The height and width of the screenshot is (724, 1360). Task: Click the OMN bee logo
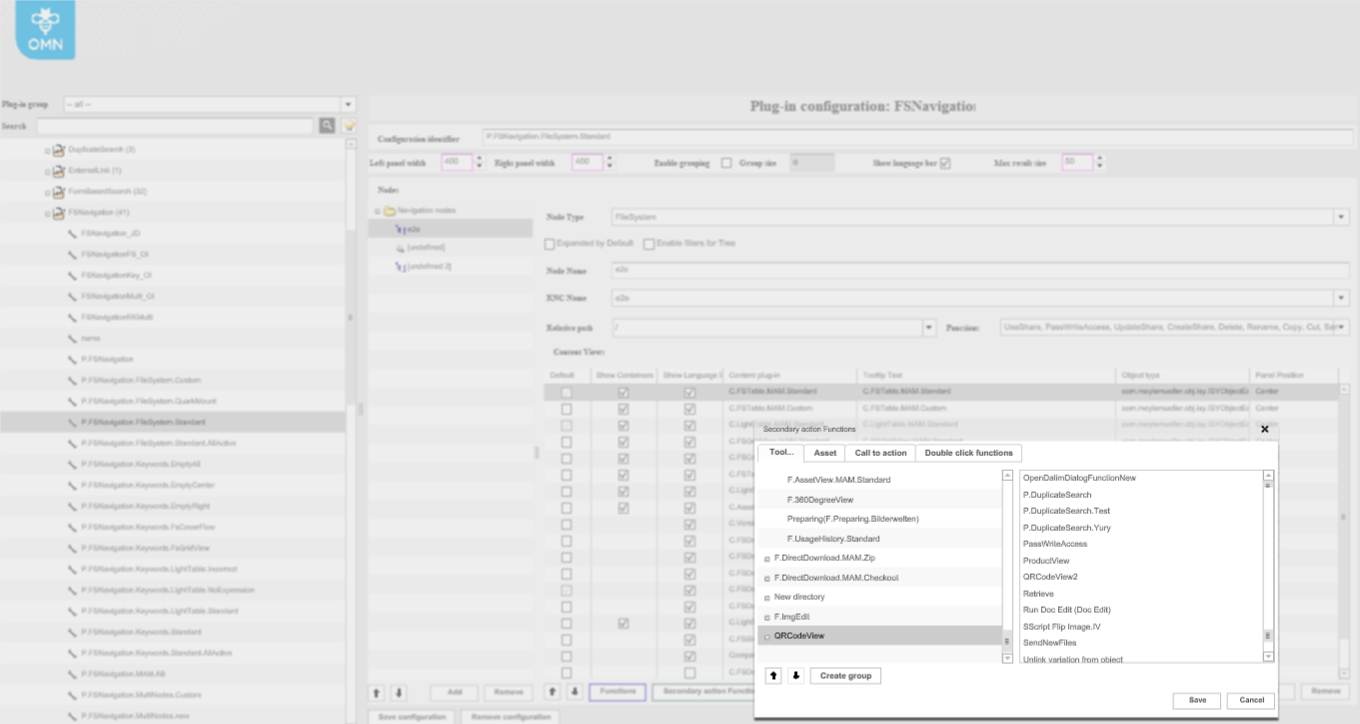point(45,31)
